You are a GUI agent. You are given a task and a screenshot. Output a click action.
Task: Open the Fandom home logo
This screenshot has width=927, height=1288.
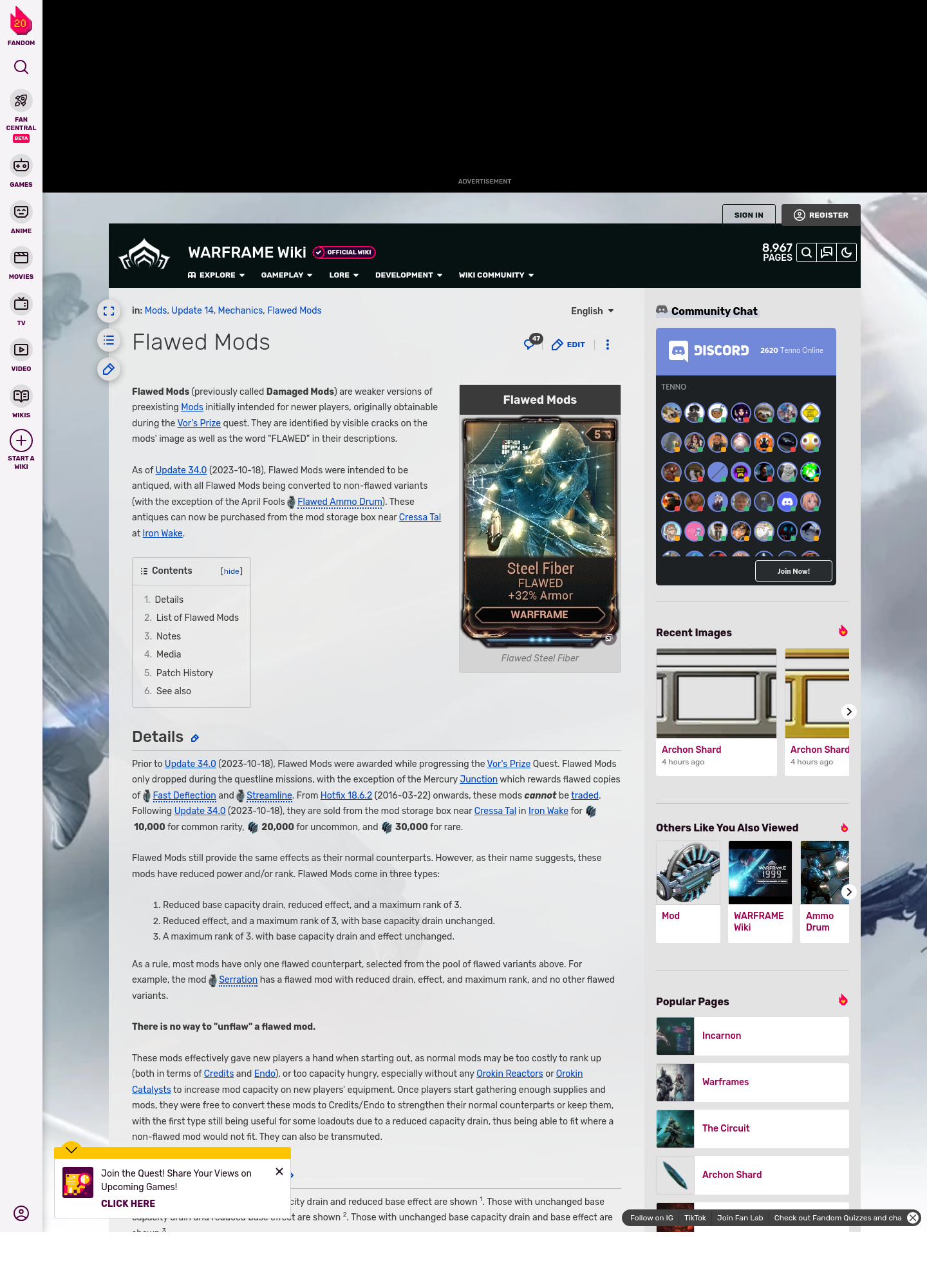21,26
